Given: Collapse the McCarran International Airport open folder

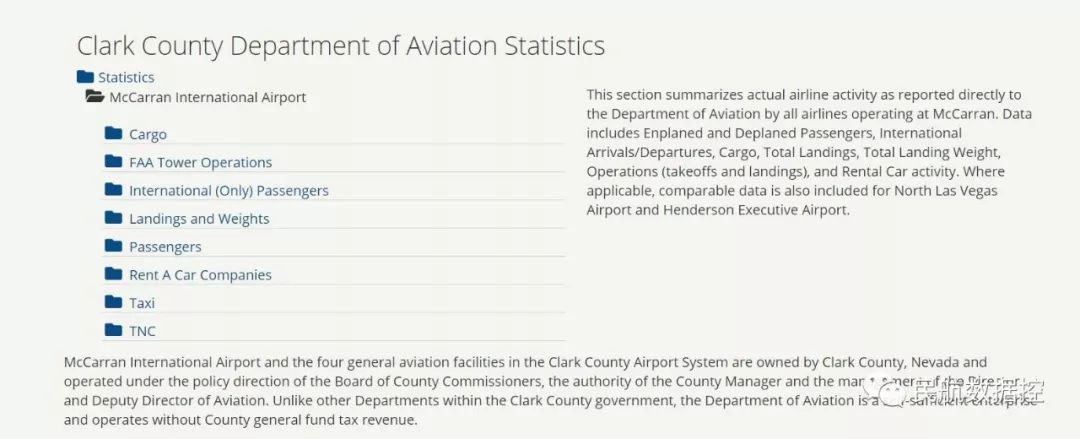Looking at the screenshot, I should tap(95, 97).
